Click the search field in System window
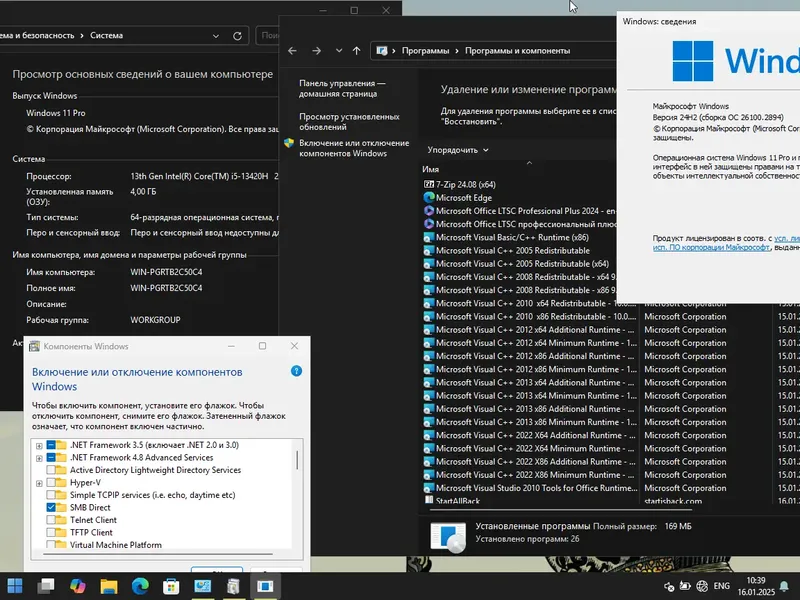800x600 pixels. [267, 36]
